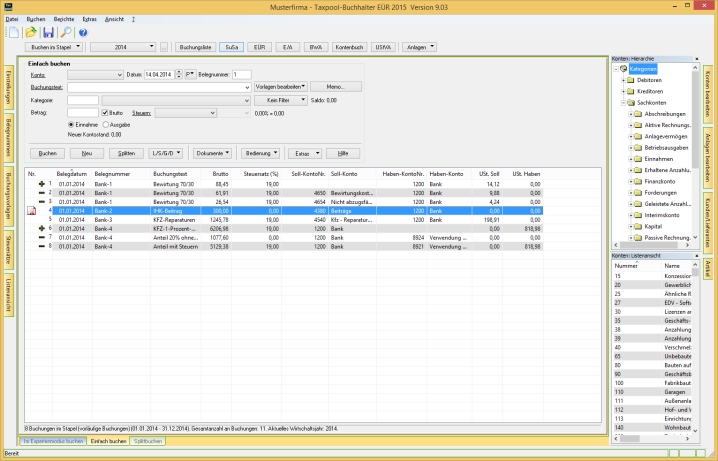Image resolution: width=718 pixels, height=461 pixels.
Task: Open the Kein Filter dropdown
Action: coord(280,101)
